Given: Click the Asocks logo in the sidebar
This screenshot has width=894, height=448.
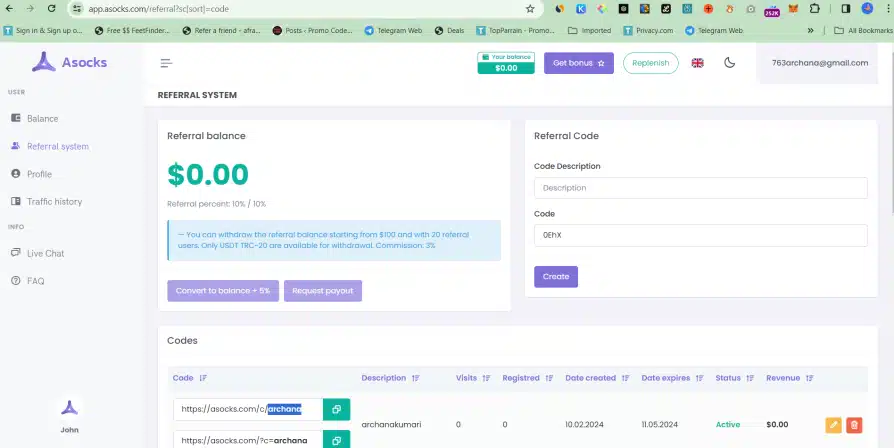Looking at the screenshot, I should point(70,62).
